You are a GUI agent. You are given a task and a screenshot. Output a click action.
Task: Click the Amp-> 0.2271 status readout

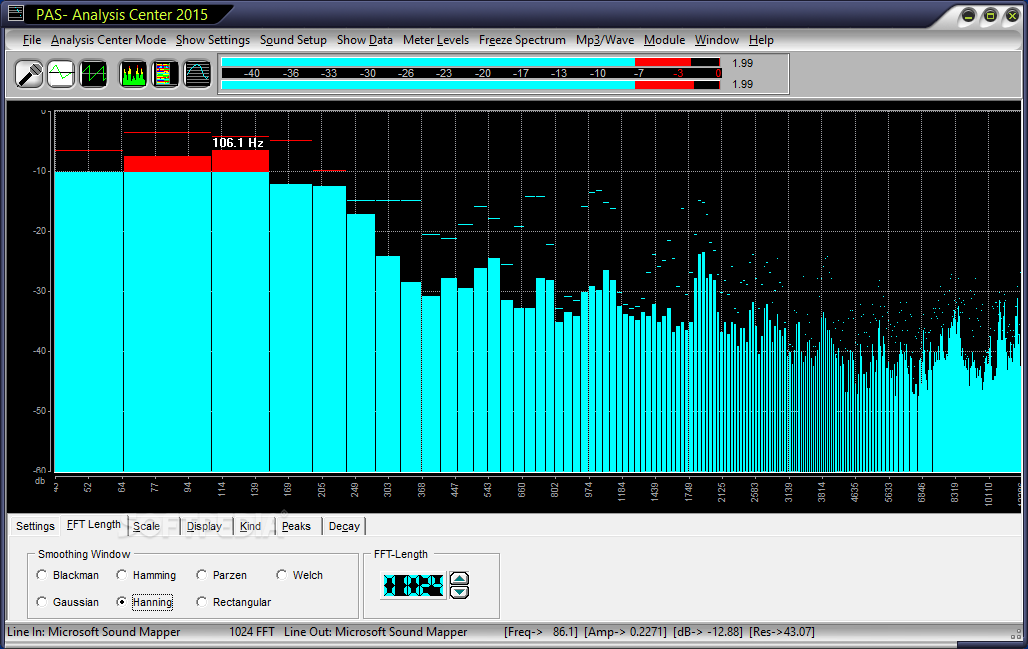click(626, 632)
